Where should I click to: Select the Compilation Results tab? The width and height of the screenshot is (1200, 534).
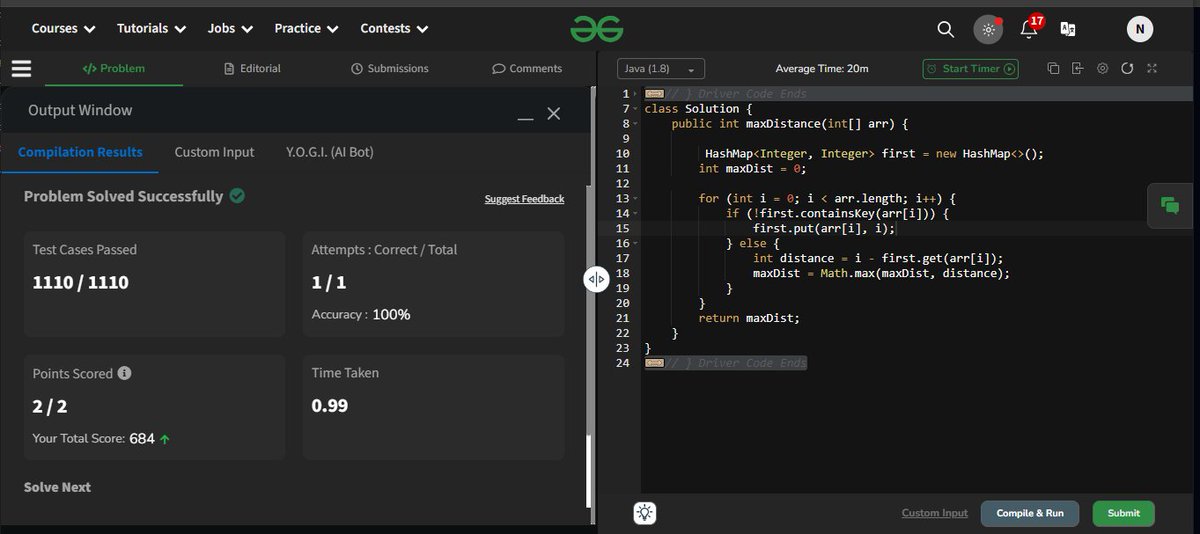[x=80, y=152]
